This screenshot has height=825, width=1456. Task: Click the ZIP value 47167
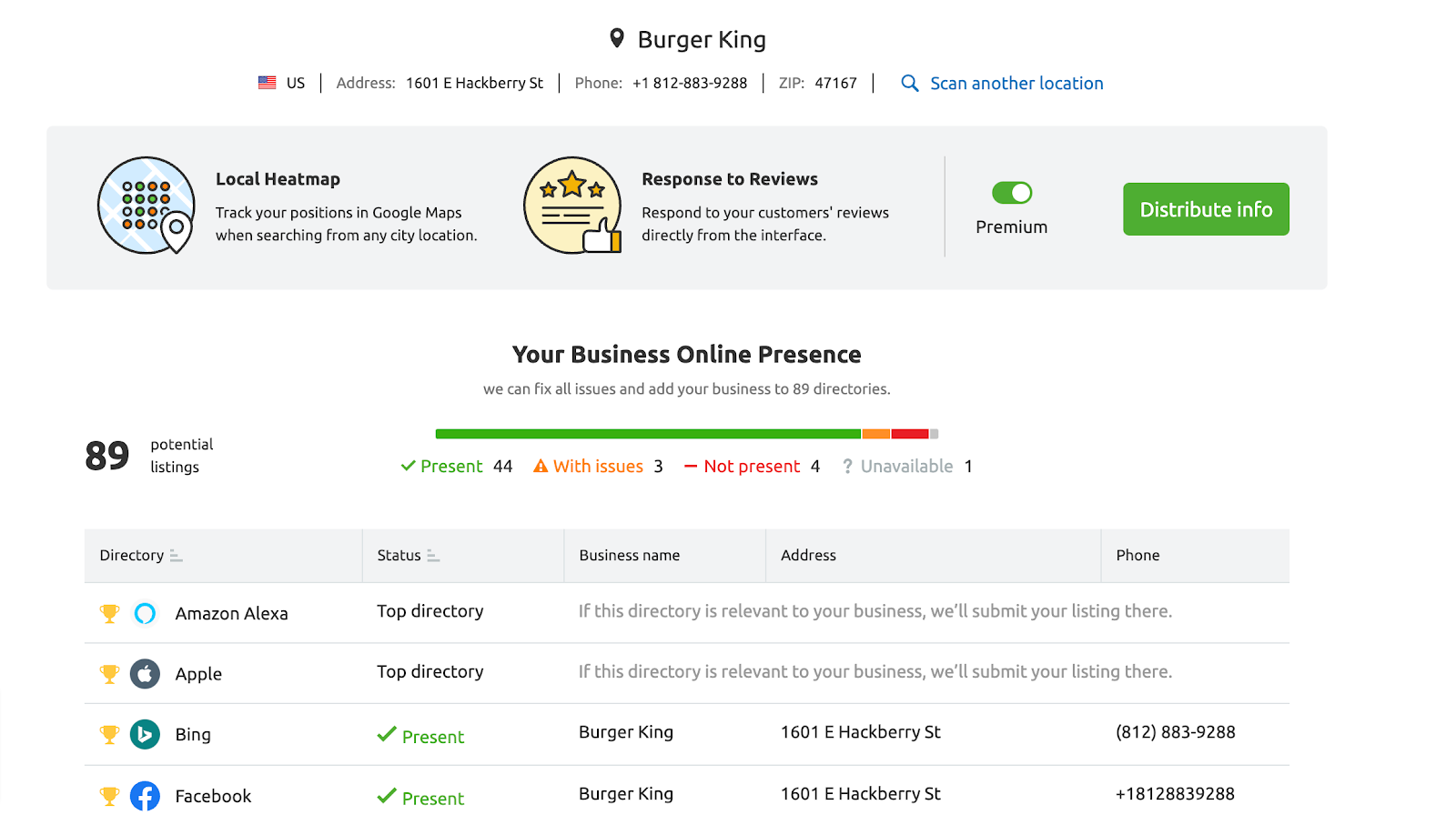point(835,83)
